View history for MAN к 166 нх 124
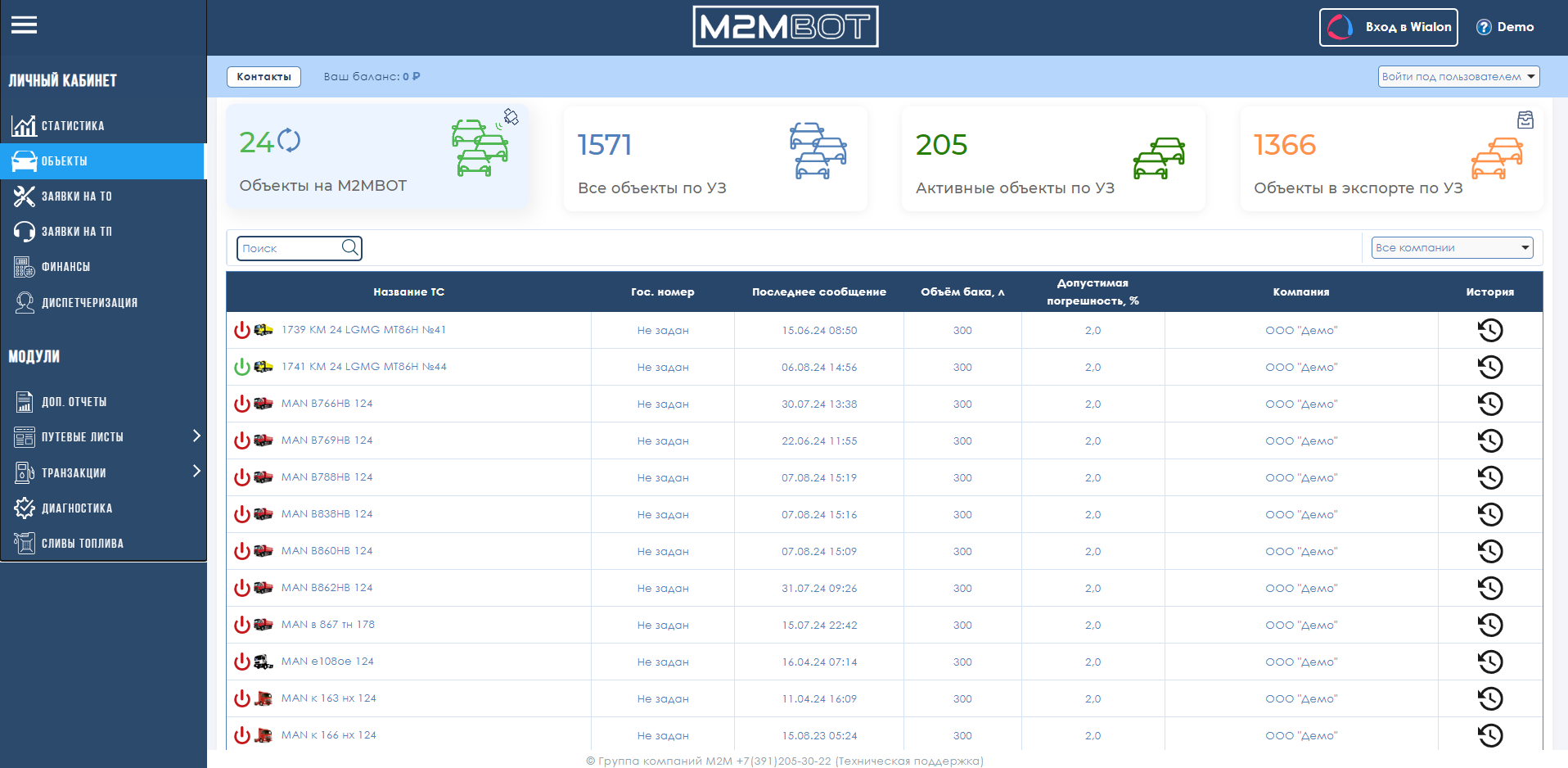Viewport: 1568px width, 768px height. [x=1490, y=735]
